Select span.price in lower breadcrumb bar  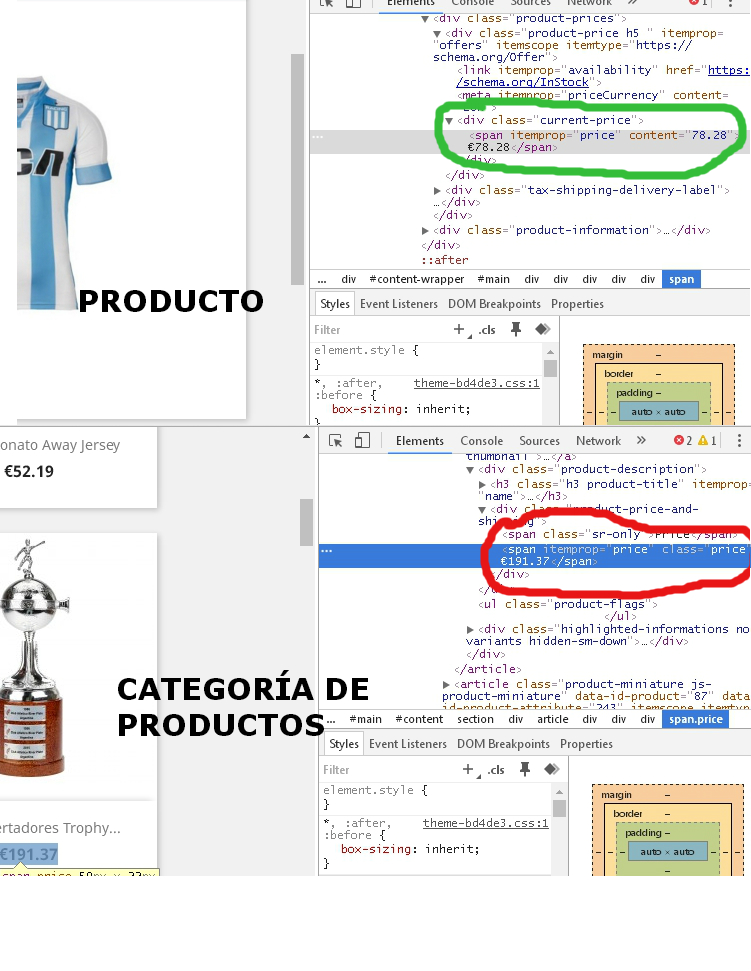695,719
